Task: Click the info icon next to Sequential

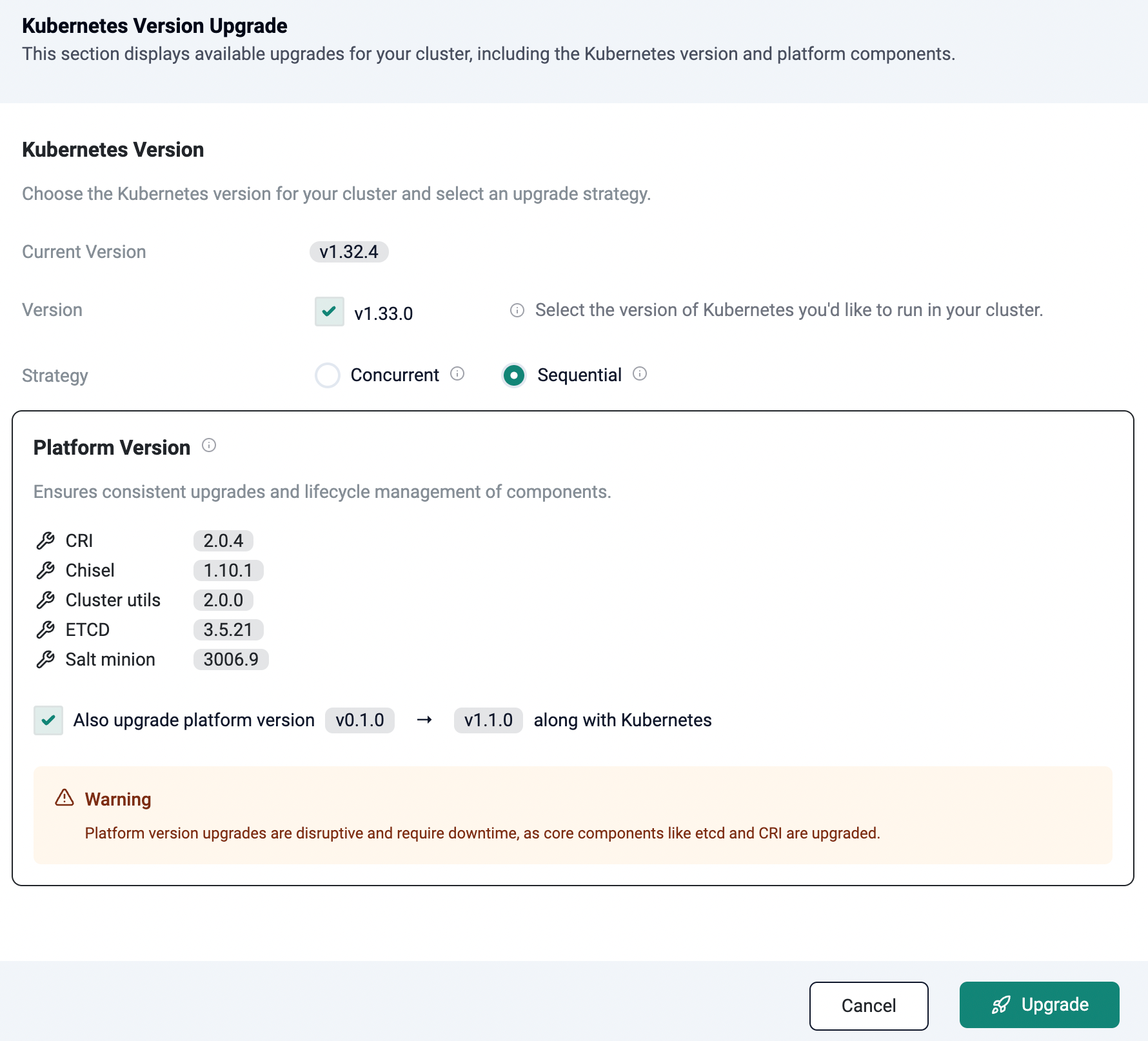Action: pyautogui.click(x=640, y=373)
